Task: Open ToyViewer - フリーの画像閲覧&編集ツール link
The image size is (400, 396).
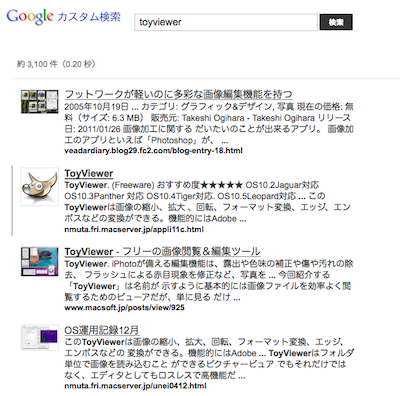Action: pos(162,251)
